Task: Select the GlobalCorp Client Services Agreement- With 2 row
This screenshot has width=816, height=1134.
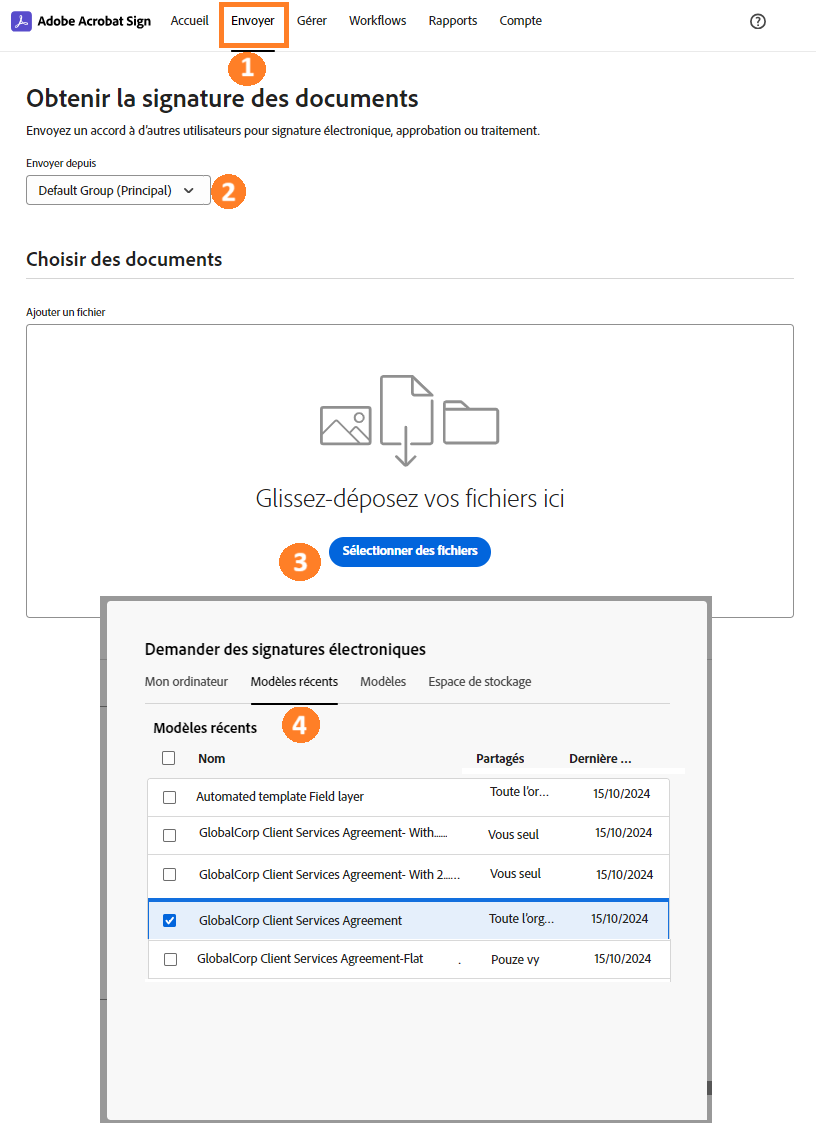Action: [330, 873]
